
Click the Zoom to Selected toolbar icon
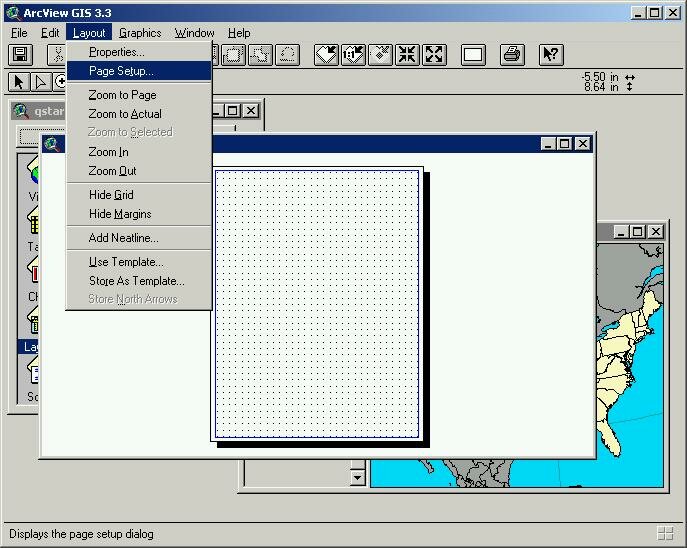click(380, 55)
